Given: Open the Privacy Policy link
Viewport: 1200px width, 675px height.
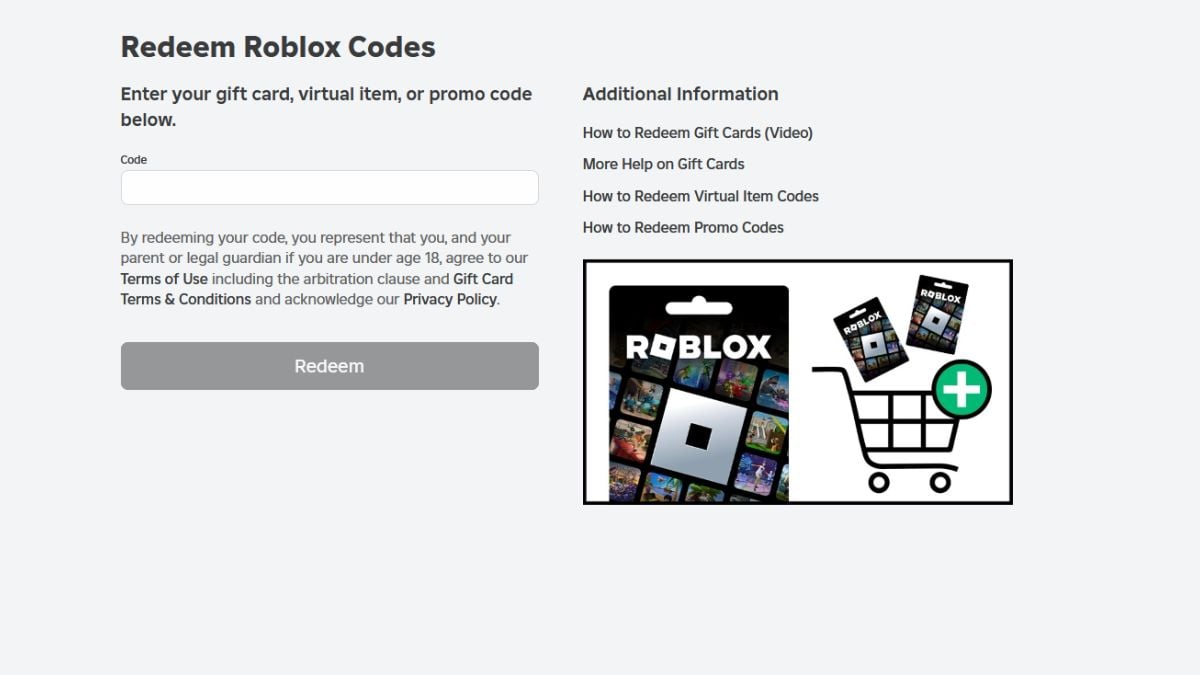Looking at the screenshot, I should tap(449, 299).
